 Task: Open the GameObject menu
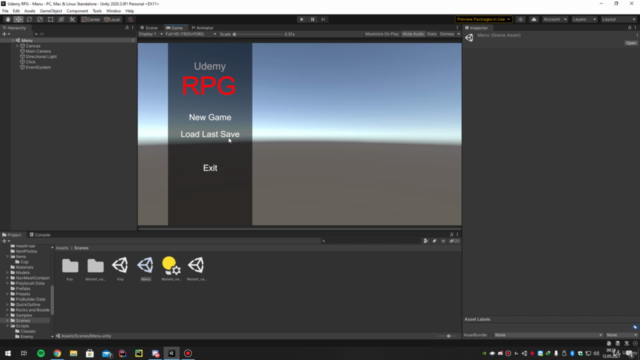tap(51, 11)
